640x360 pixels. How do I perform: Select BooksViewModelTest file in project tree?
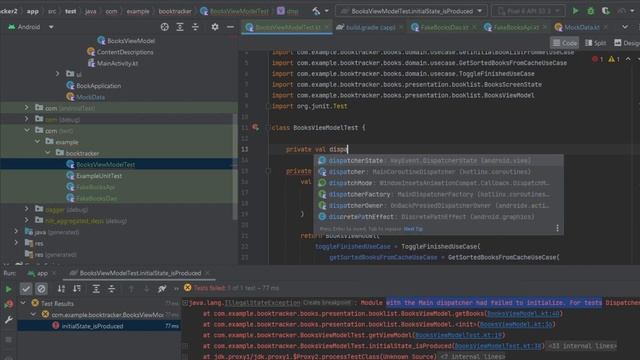(105, 164)
